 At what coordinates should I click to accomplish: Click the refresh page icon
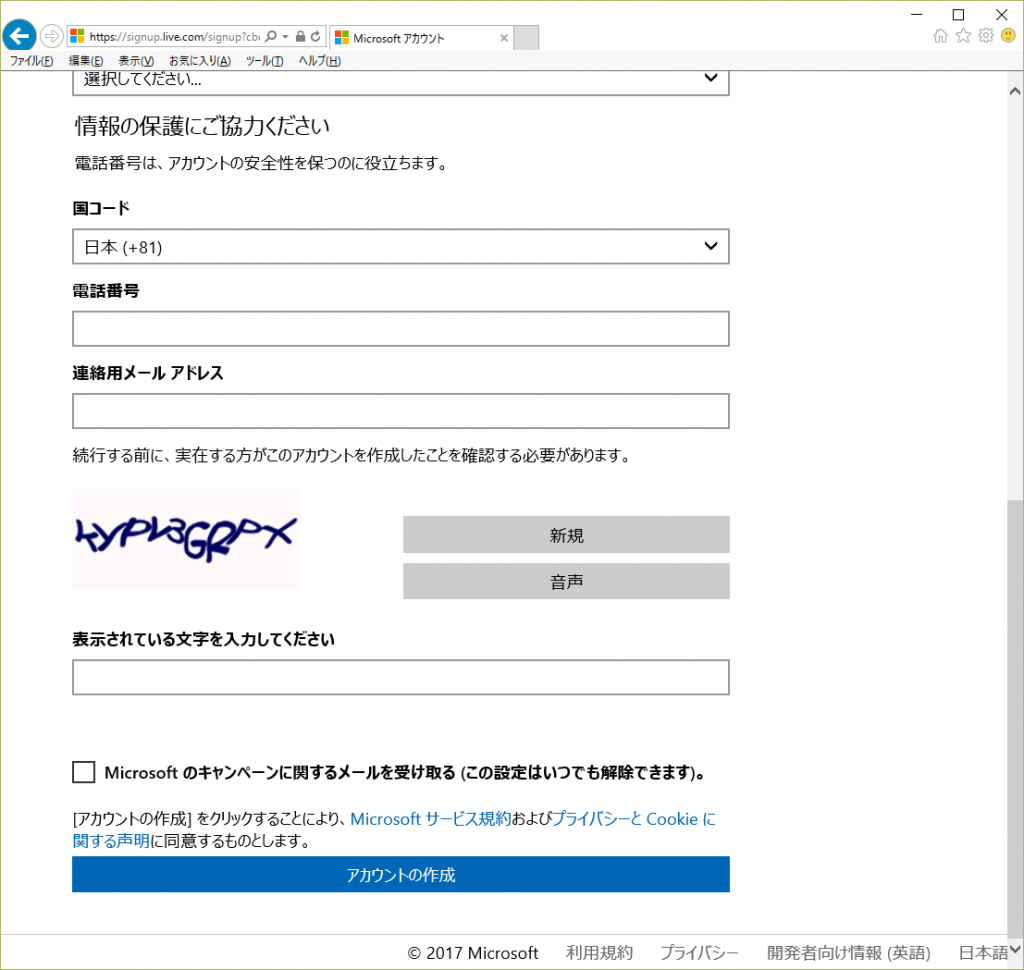pyautogui.click(x=315, y=37)
